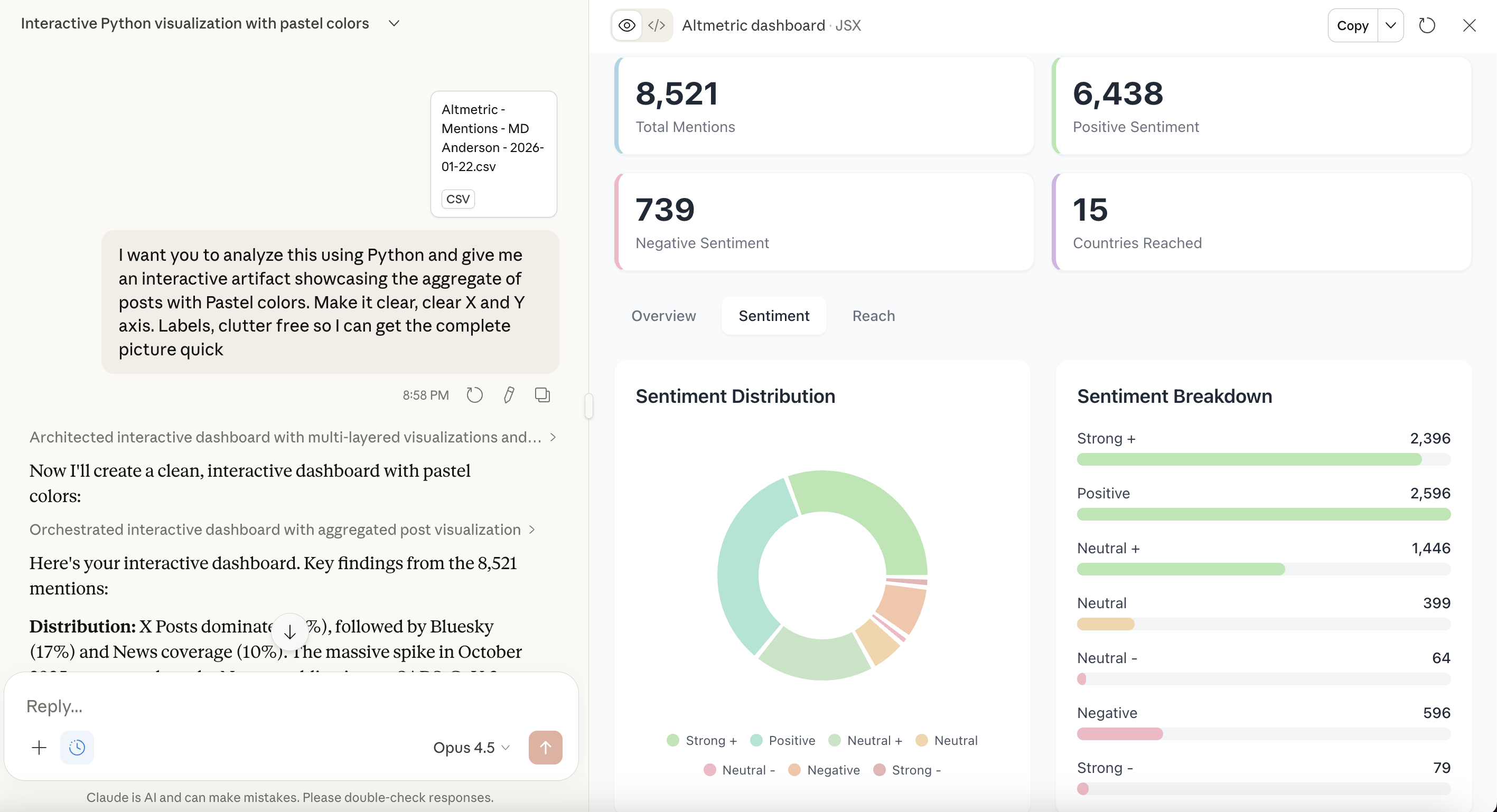This screenshot has width=1497, height=812.
Task: Open the Copy button's dropdown menu
Action: [1390, 25]
